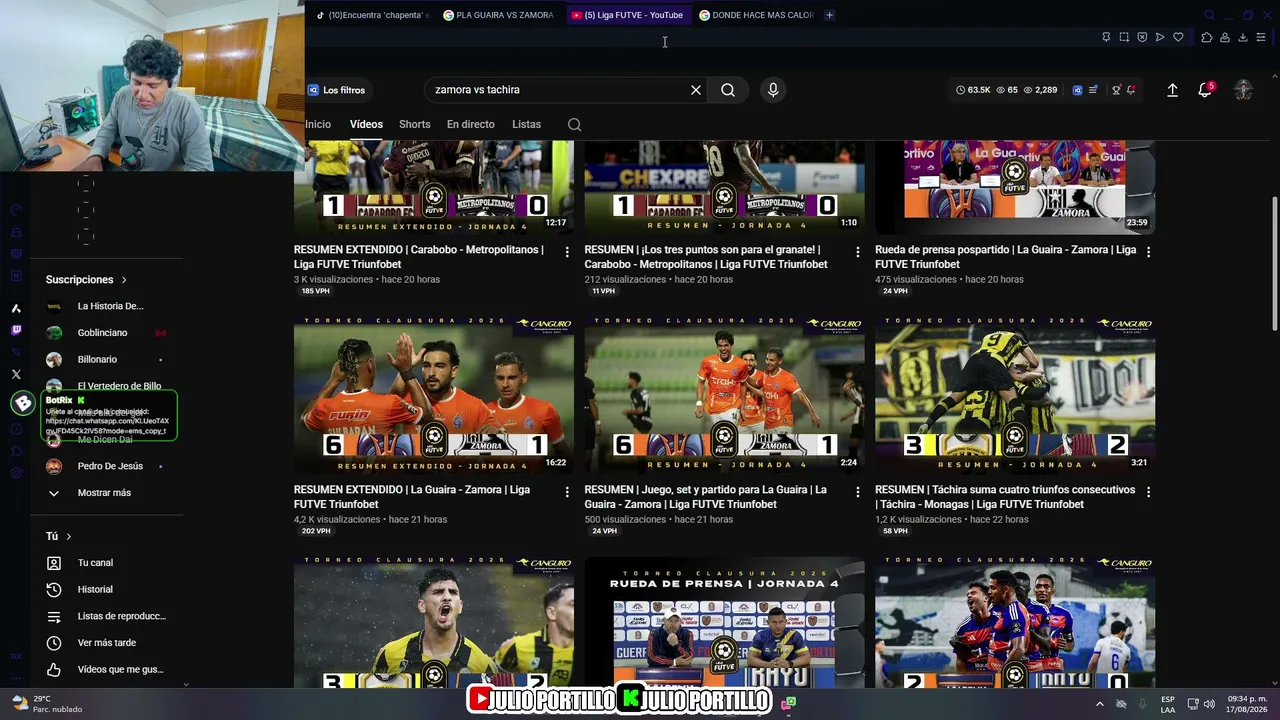1280x720 pixels.
Task: Switch to "Encuentra 'chapenta'" browser tab
Action: point(372,15)
